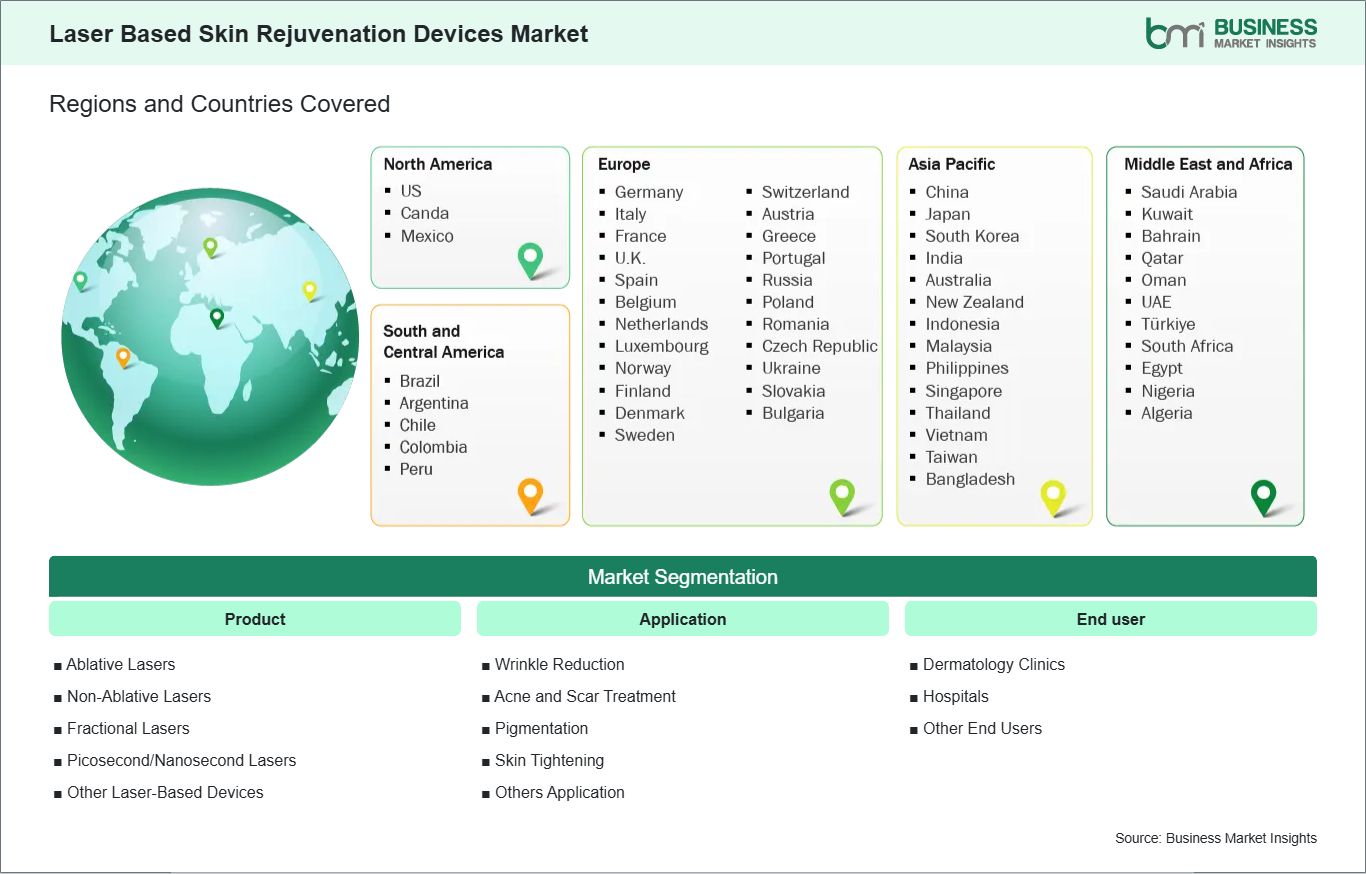
Task: Click the Market Segmentation banner
Action: pyautogui.click(x=683, y=577)
